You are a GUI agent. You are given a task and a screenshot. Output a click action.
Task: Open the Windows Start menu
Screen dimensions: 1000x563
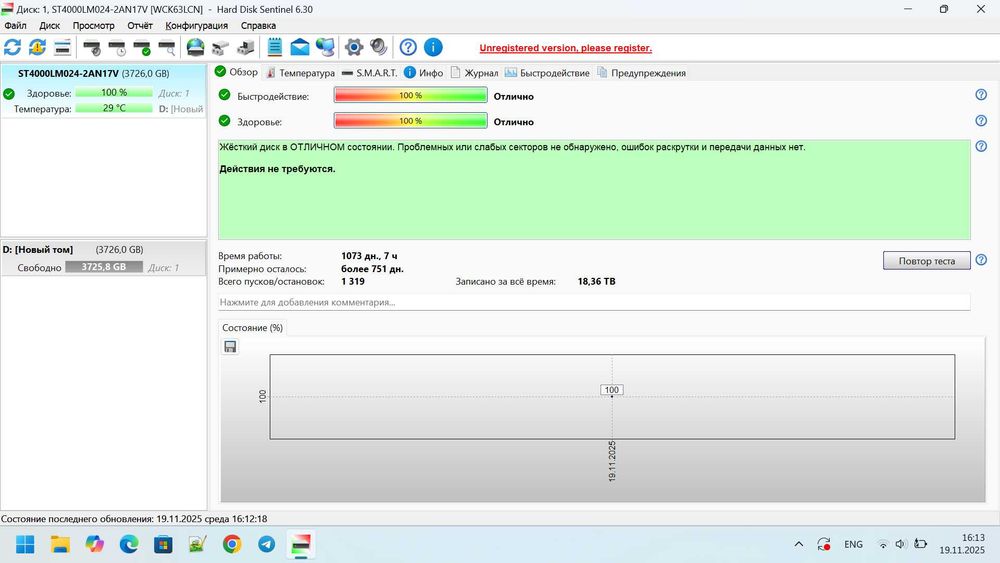[26, 545]
